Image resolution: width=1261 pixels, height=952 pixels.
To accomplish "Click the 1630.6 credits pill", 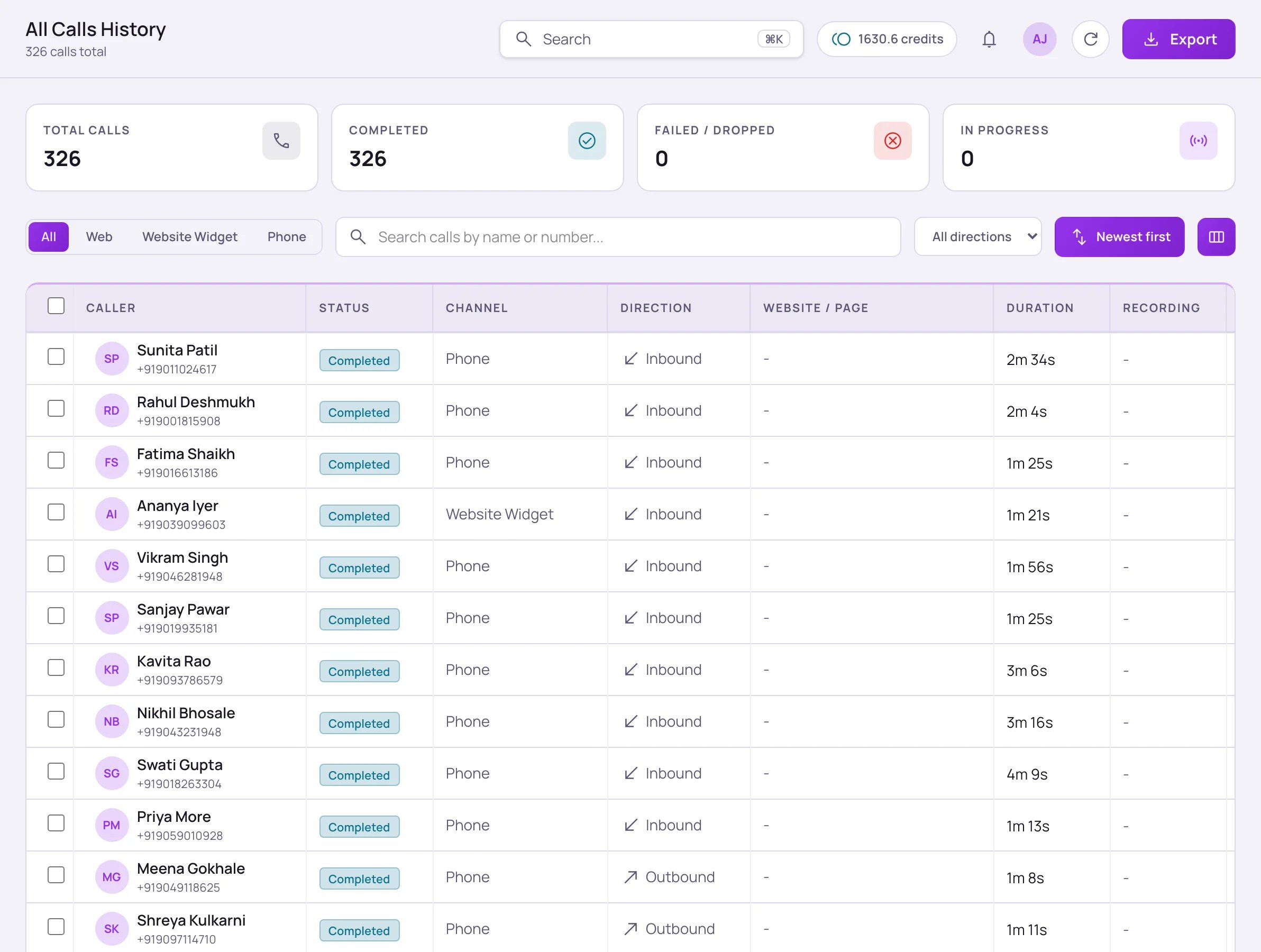I will pyautogui.click(x=887, y=39).
